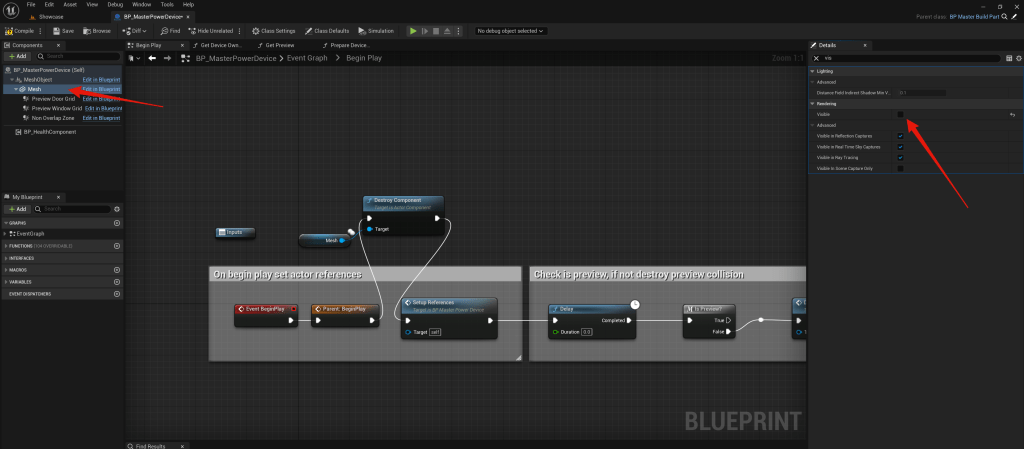Viewport: 1024px width, 449px height.
Task: Switch to the Get Preview tab
Action: 279,45
